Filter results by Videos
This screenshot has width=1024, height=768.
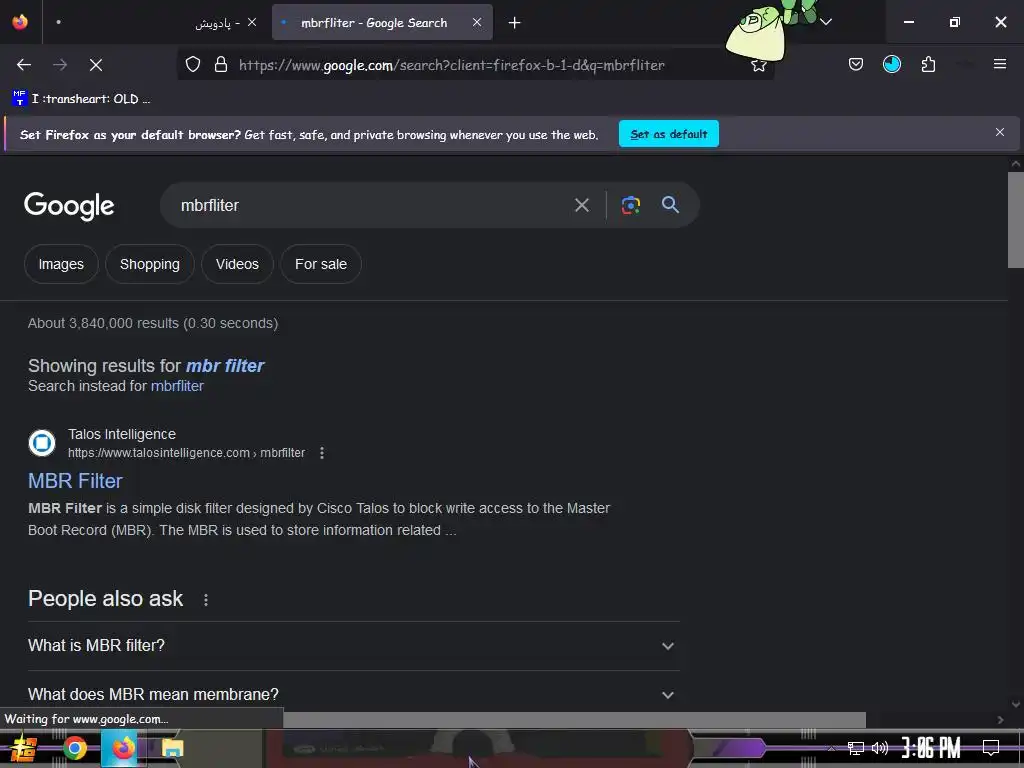(x=237, y=264)
